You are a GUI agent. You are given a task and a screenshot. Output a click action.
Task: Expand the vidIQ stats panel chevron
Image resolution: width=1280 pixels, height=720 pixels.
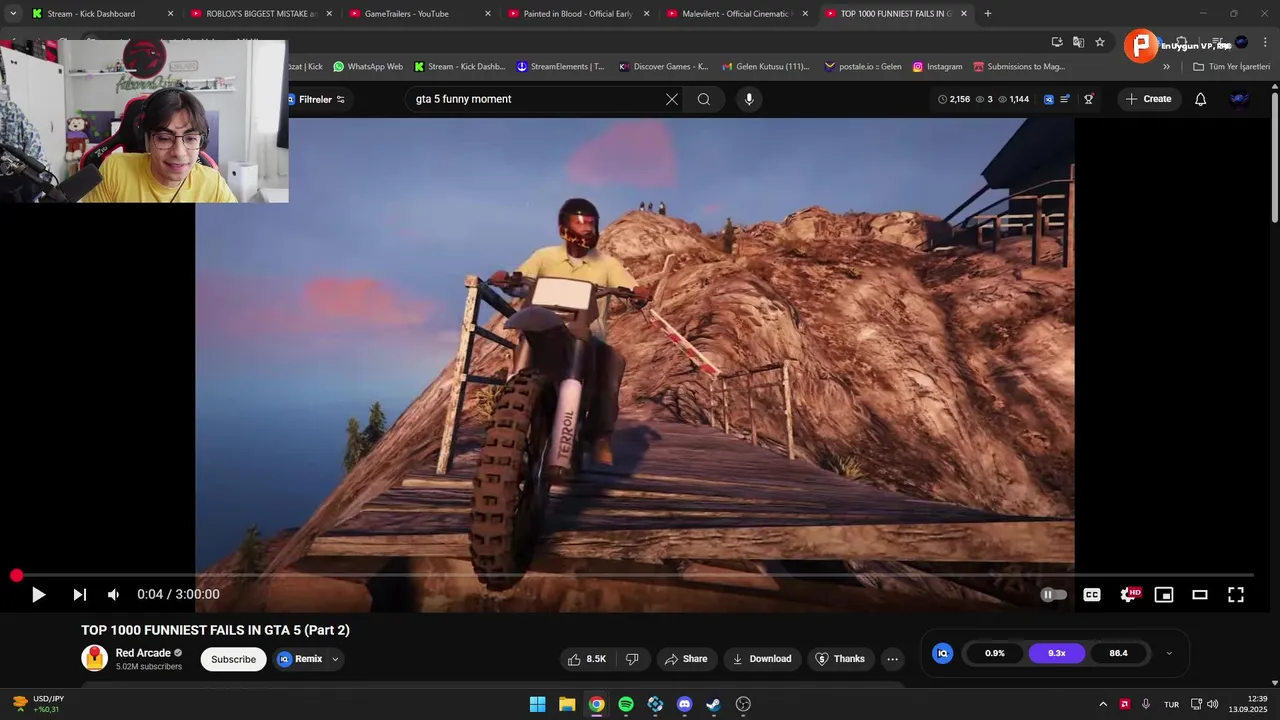pos(1169,653)
